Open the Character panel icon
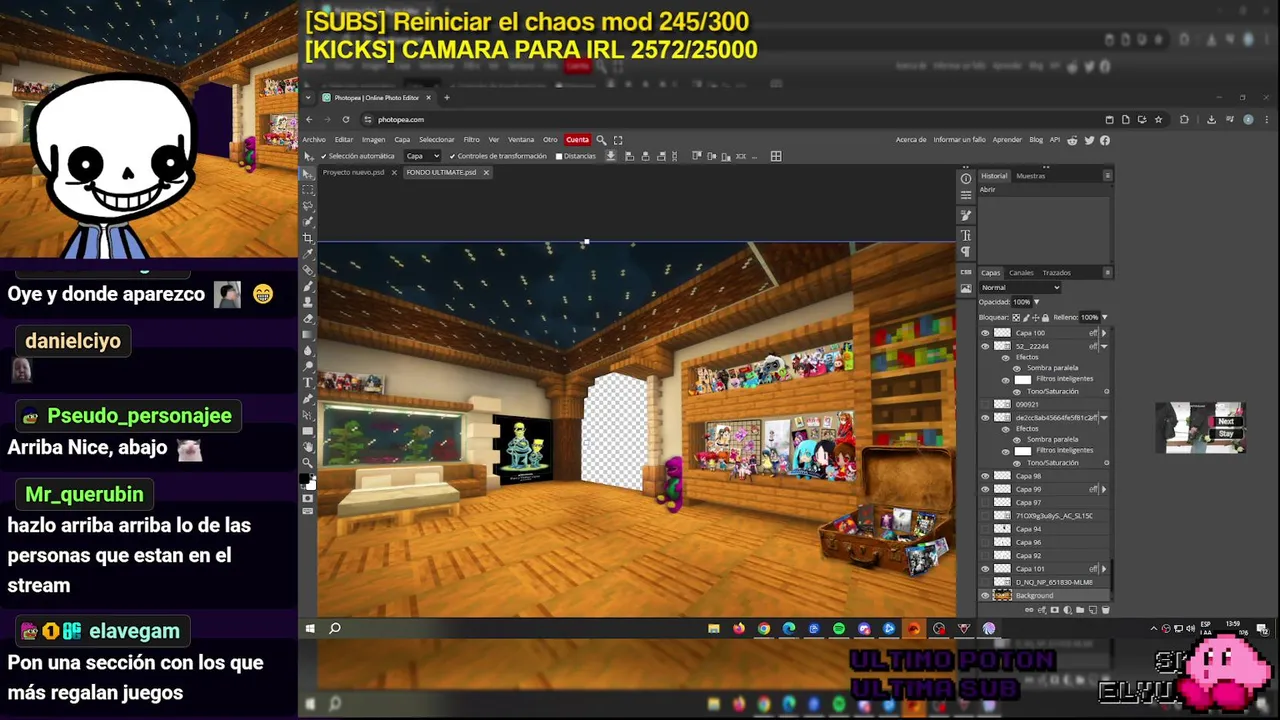Viewport: 1280px width, 720px height. (x=966, y=234)
